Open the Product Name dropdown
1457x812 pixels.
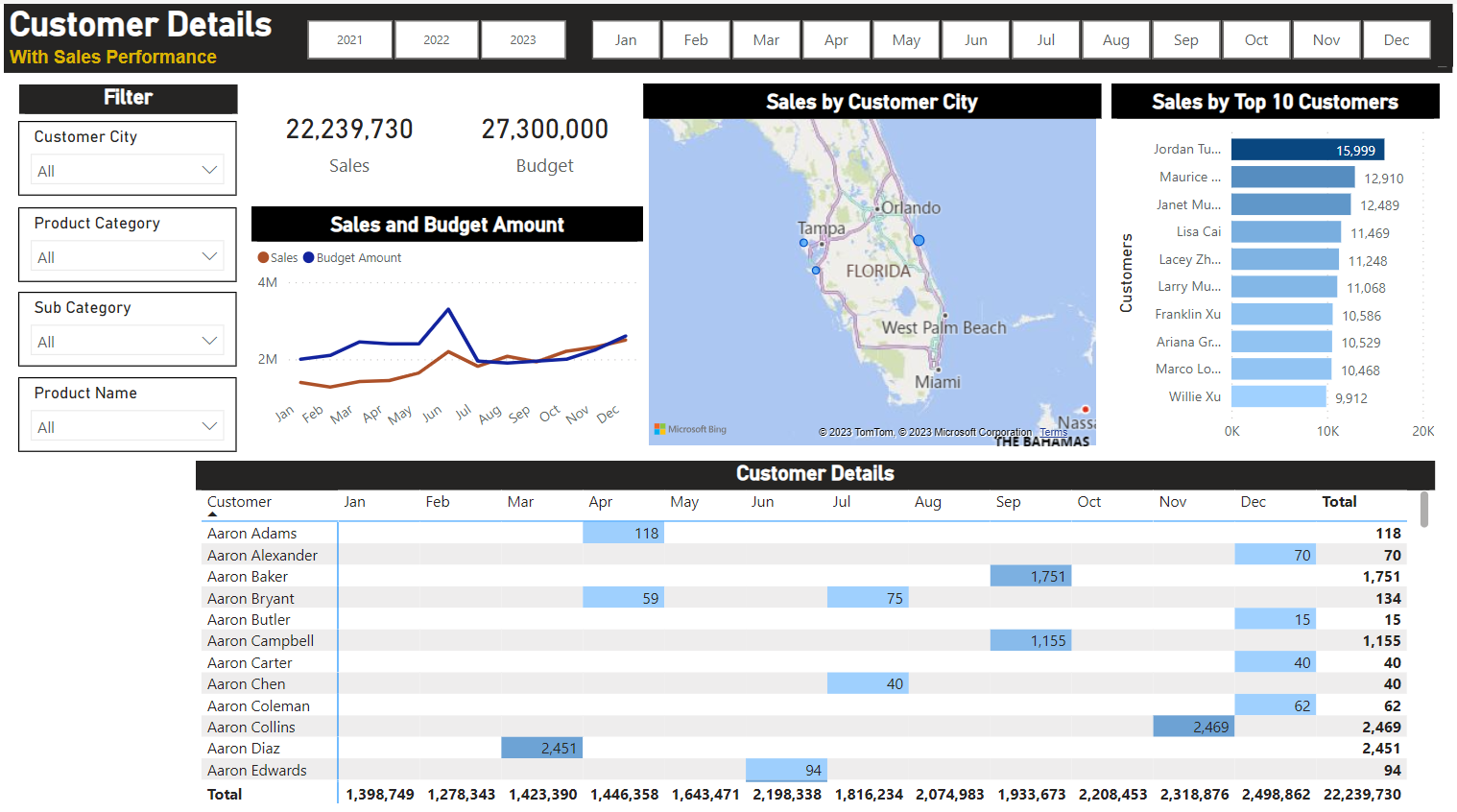[x=209, y=426]
